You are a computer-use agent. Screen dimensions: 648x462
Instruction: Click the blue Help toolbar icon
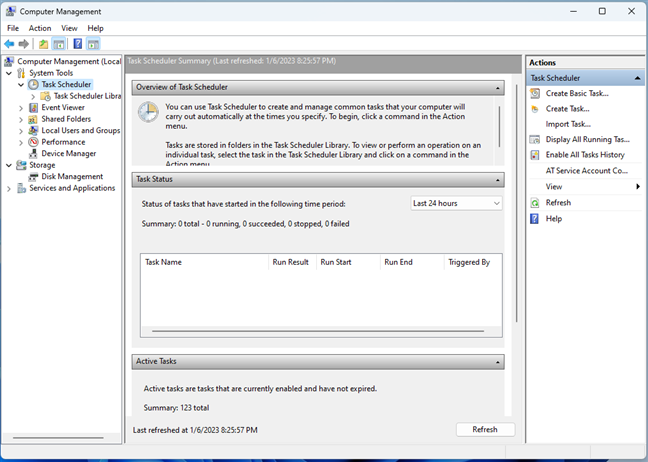click(78, 44)
